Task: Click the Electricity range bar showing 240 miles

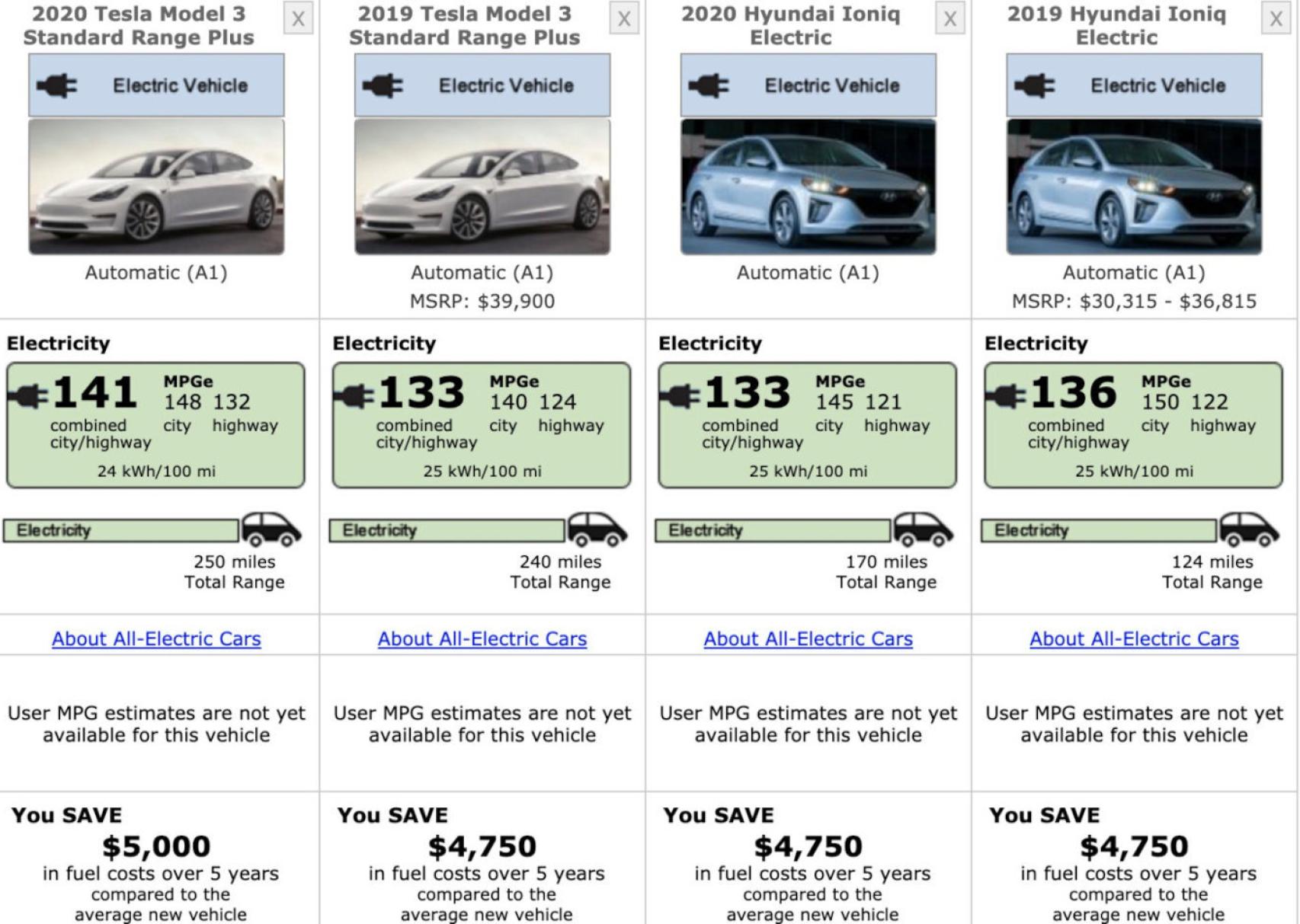Action: (447, 530)
